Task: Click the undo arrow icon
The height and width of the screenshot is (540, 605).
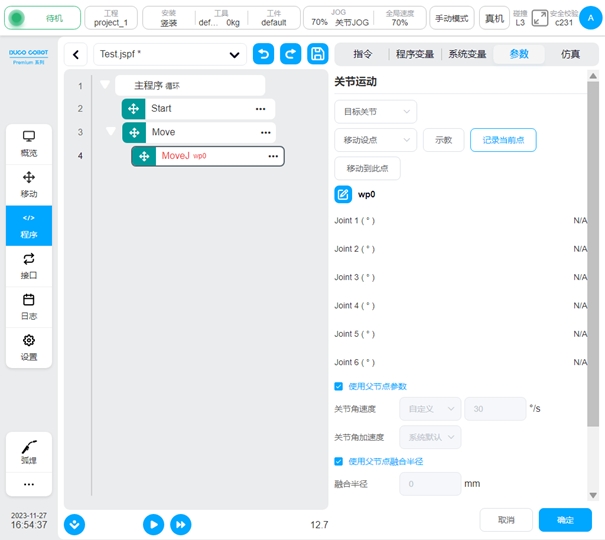Action: coord(263,55)
